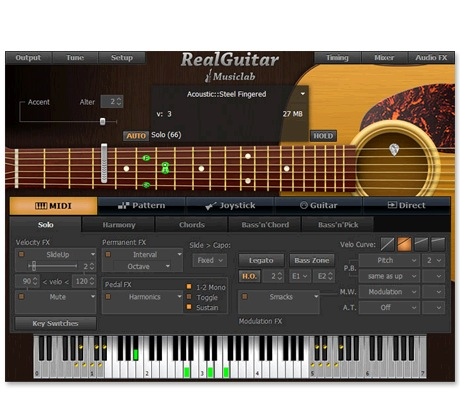Screen dimensions: 460x416
Task: Switch to Pattern mode tab
Action: click(142, 205)
